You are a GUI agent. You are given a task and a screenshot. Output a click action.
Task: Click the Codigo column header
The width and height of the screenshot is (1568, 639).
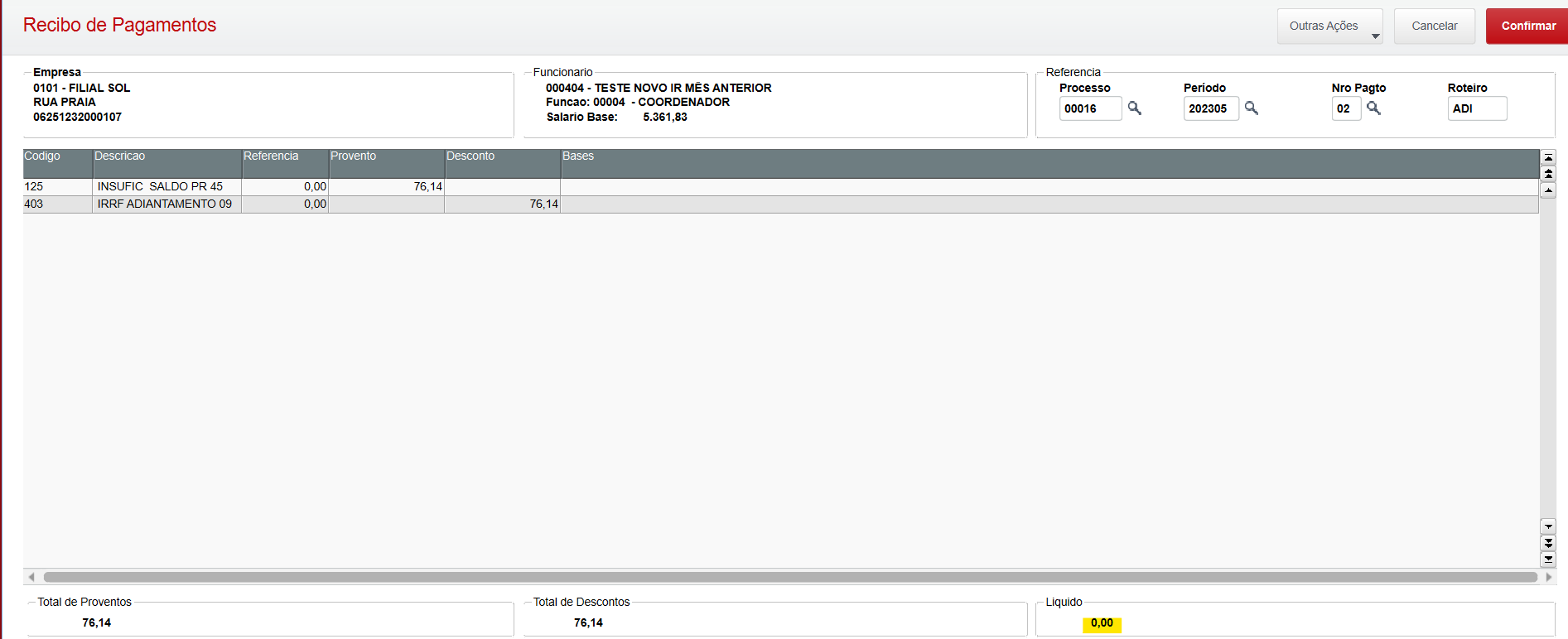pos(57,163)
